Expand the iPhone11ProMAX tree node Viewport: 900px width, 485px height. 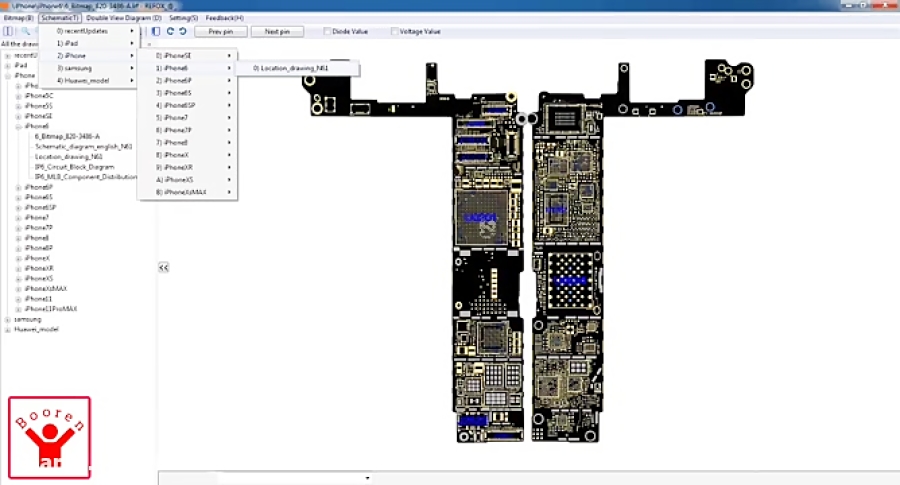18,309
